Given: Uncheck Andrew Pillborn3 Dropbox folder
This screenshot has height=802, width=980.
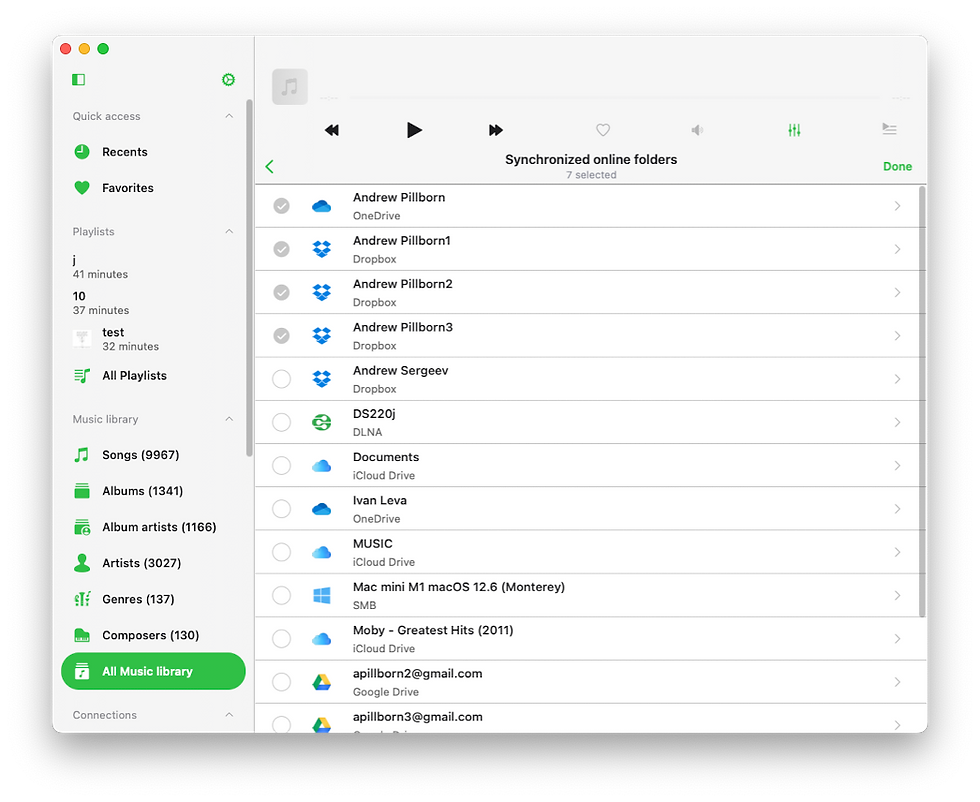Looking at the screenshot, I should pos(282,336).
